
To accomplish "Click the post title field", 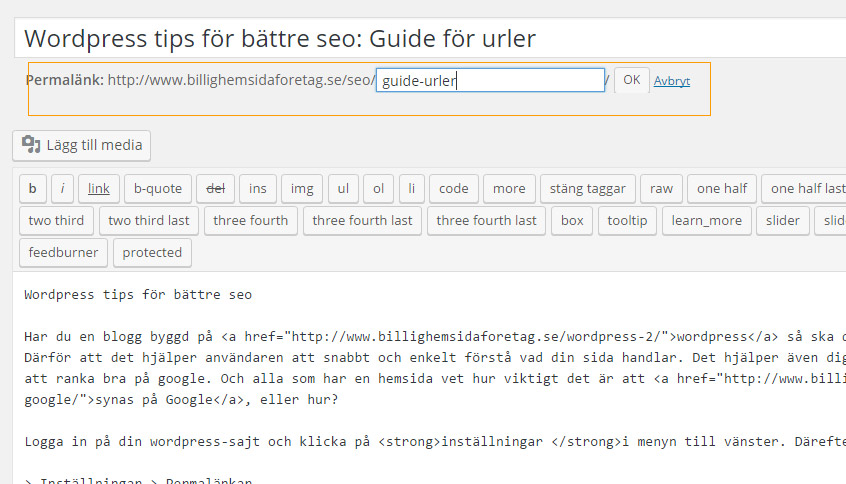I will tap(430, 38).
